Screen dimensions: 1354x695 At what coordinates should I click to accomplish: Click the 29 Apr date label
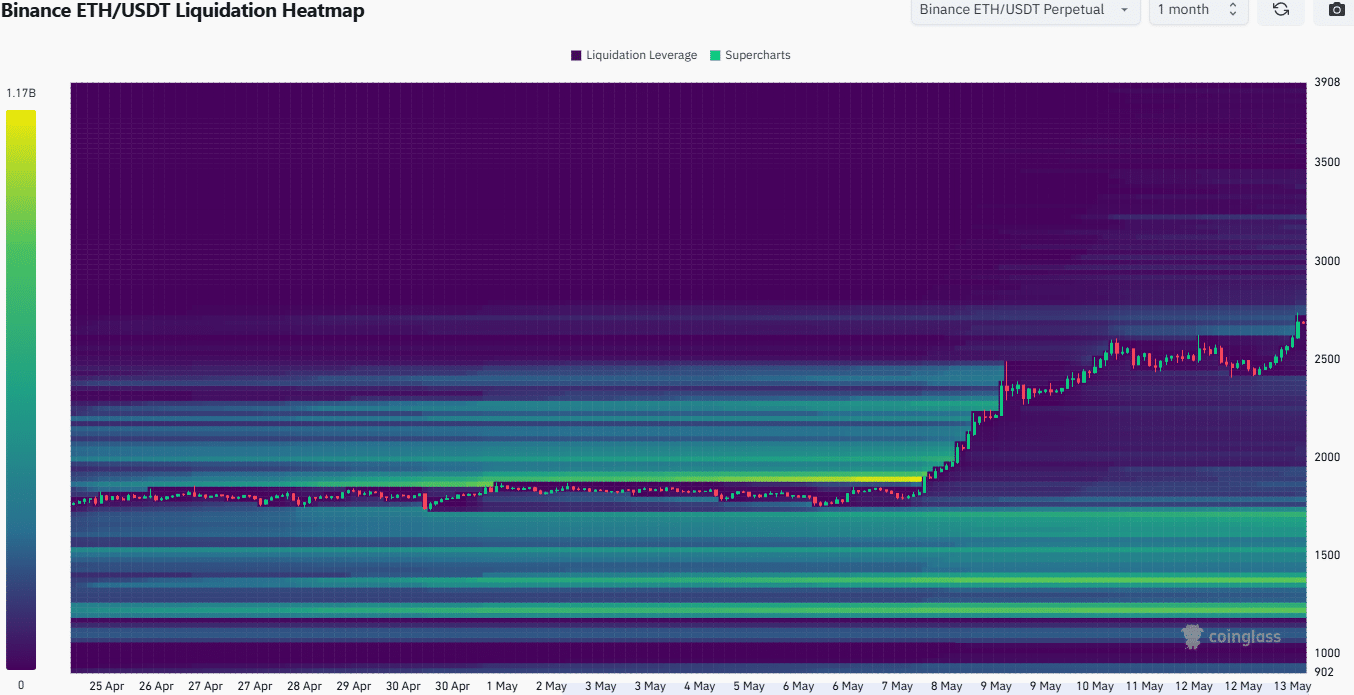(354, 686)
